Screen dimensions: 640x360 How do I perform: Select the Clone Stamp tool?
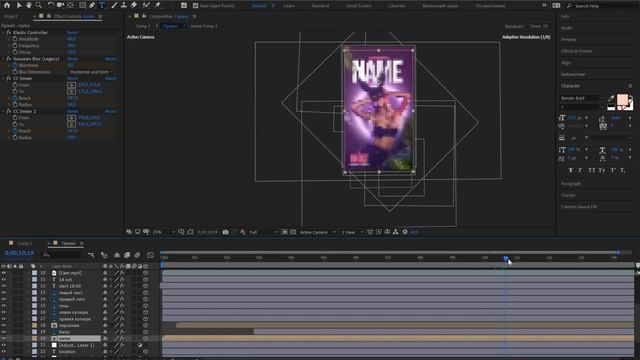pos(124,5)
